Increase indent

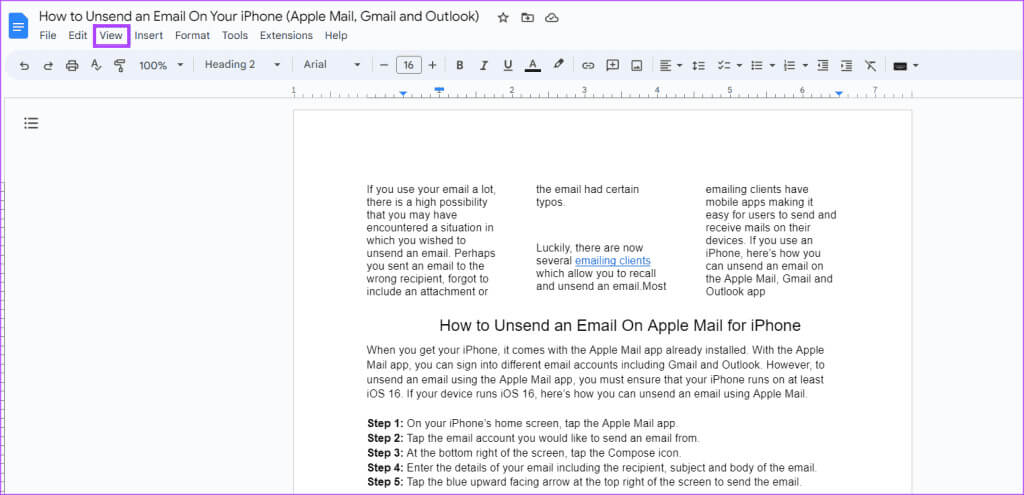846,65
